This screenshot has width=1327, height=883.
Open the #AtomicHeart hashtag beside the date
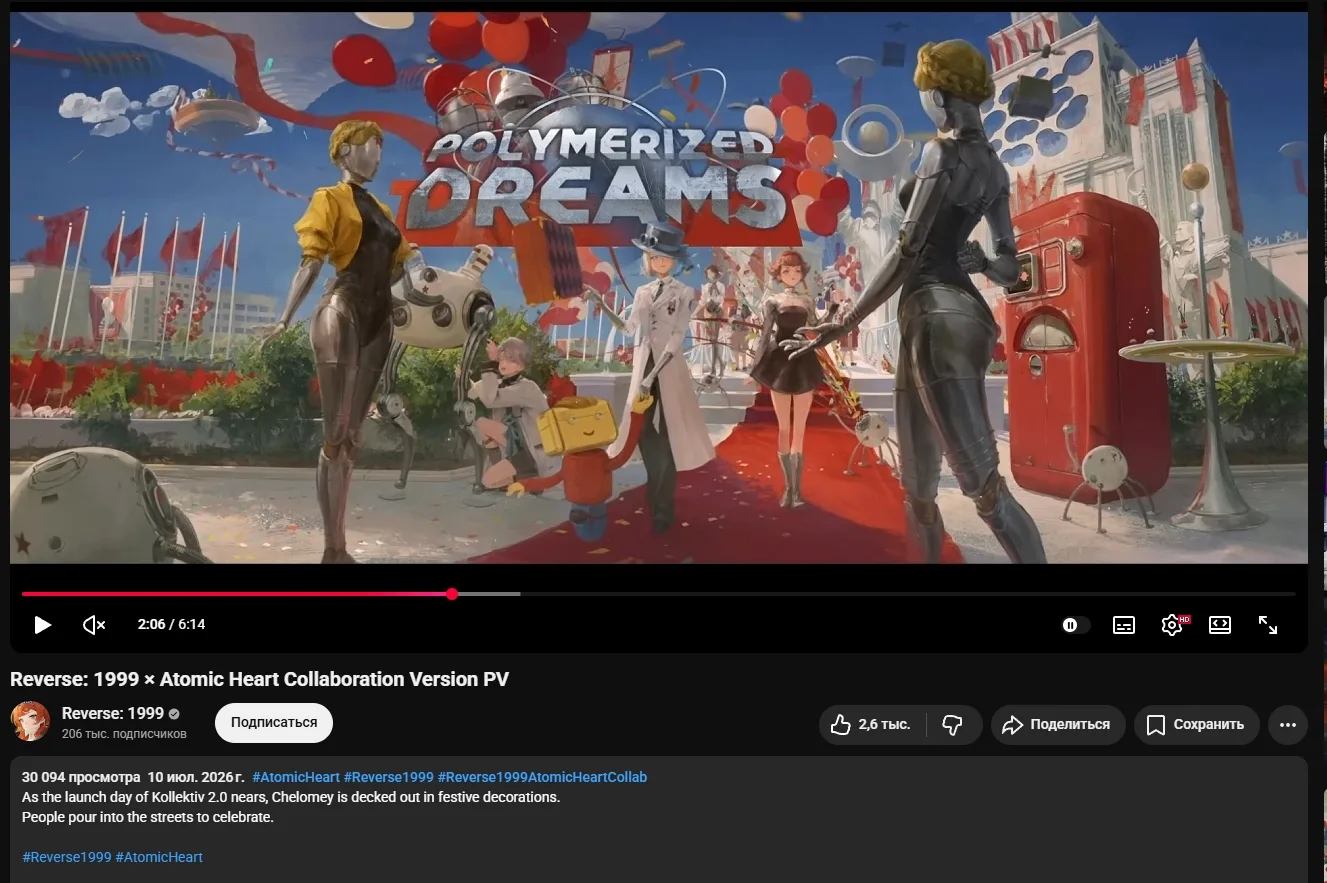[x=296, y=777]
